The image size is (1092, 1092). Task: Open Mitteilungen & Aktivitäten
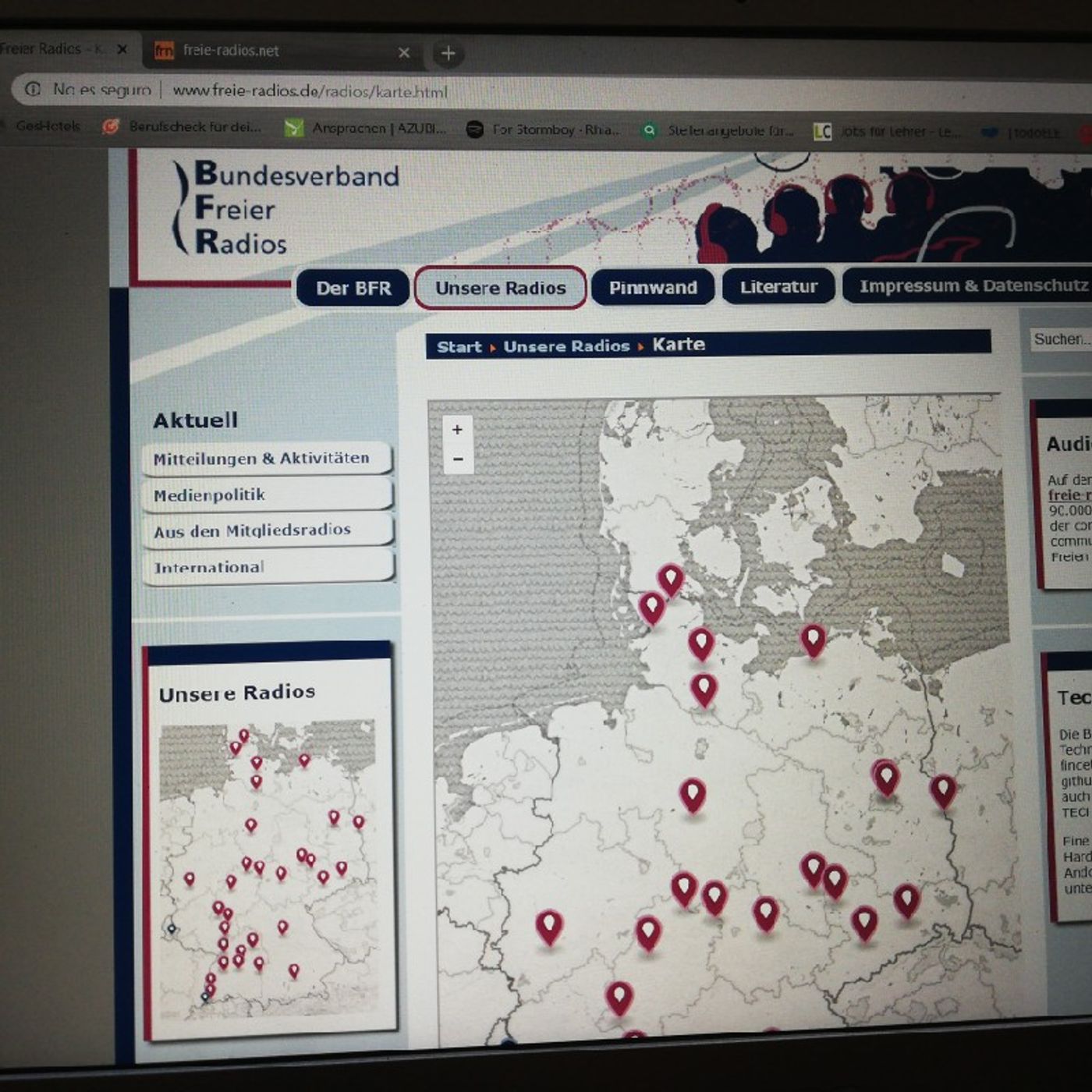pyautogui.click(x=267, y=459)
